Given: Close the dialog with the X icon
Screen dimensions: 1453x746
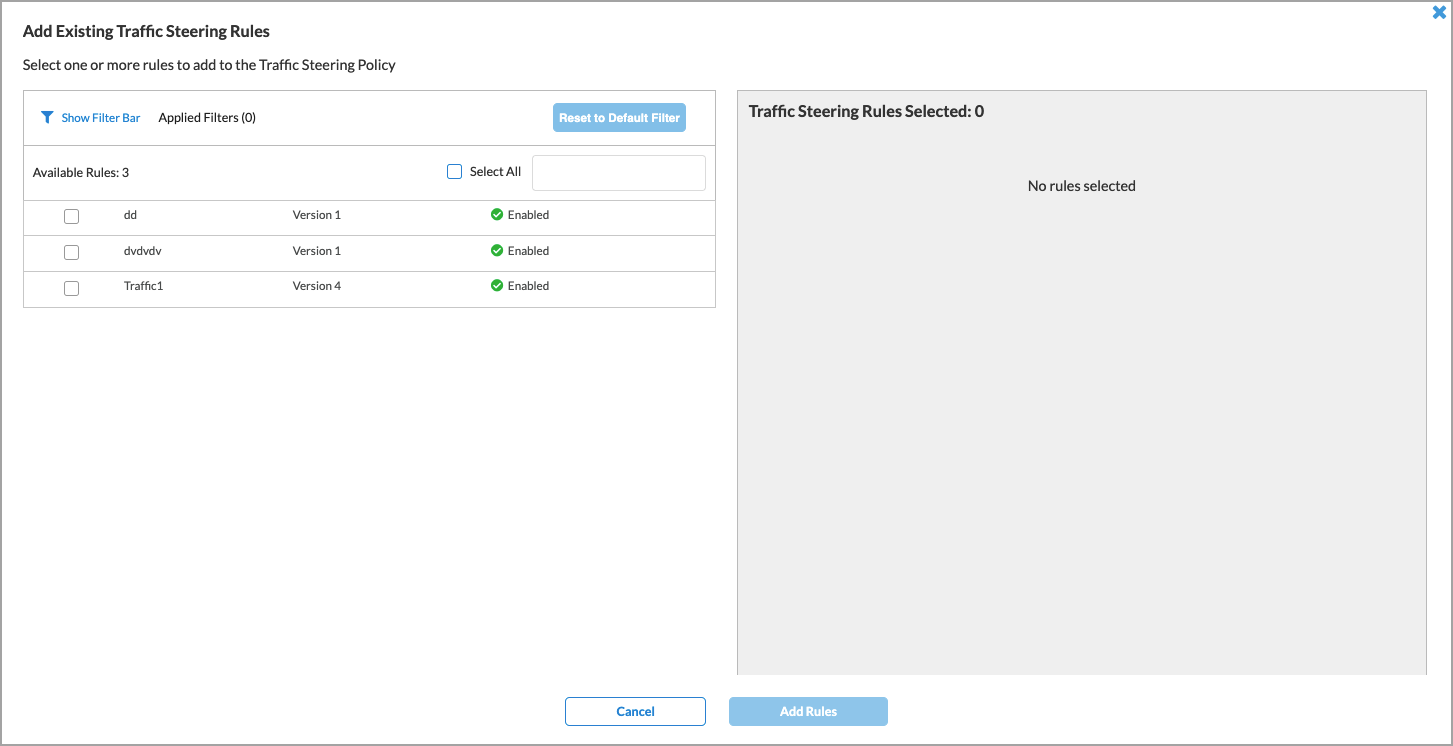Looking at the screenshot, I should 1439,12.
